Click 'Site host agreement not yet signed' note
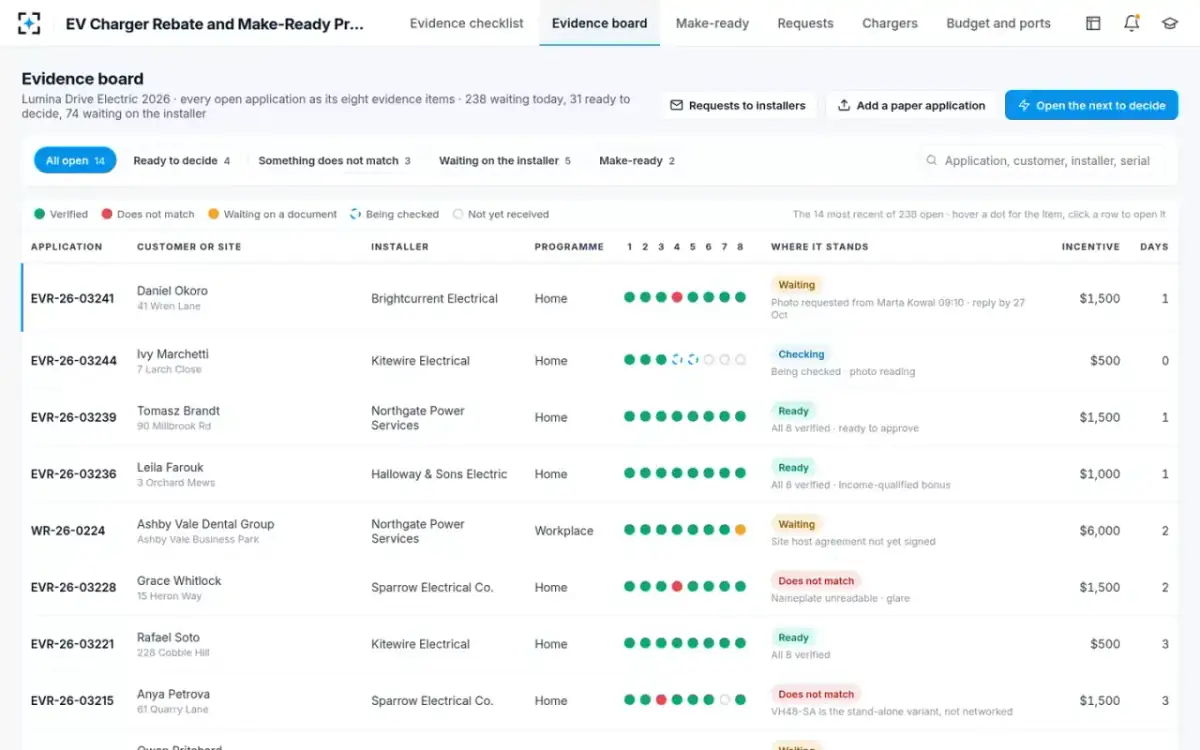Viewport: 1200px width, 750px height. click(853, 542)
